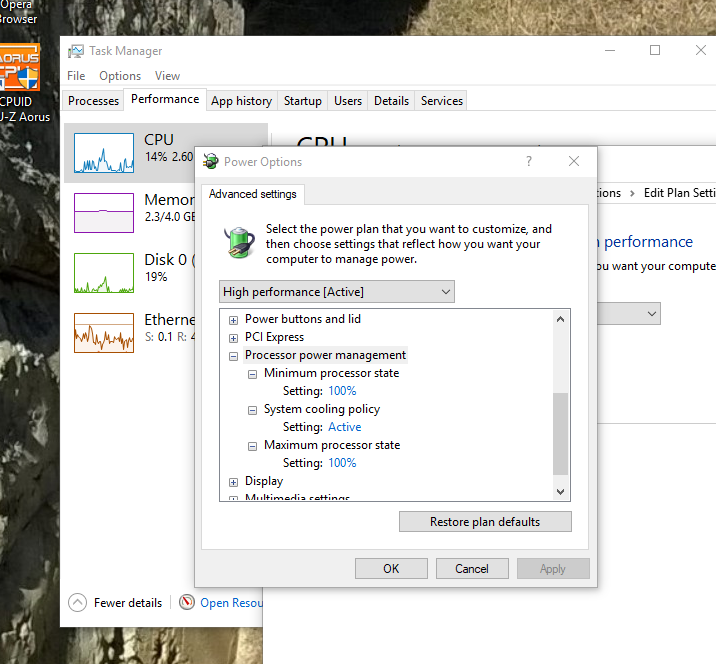Select the Memory usage graph thumbnail
716x664 pixels.
point(104,213)
